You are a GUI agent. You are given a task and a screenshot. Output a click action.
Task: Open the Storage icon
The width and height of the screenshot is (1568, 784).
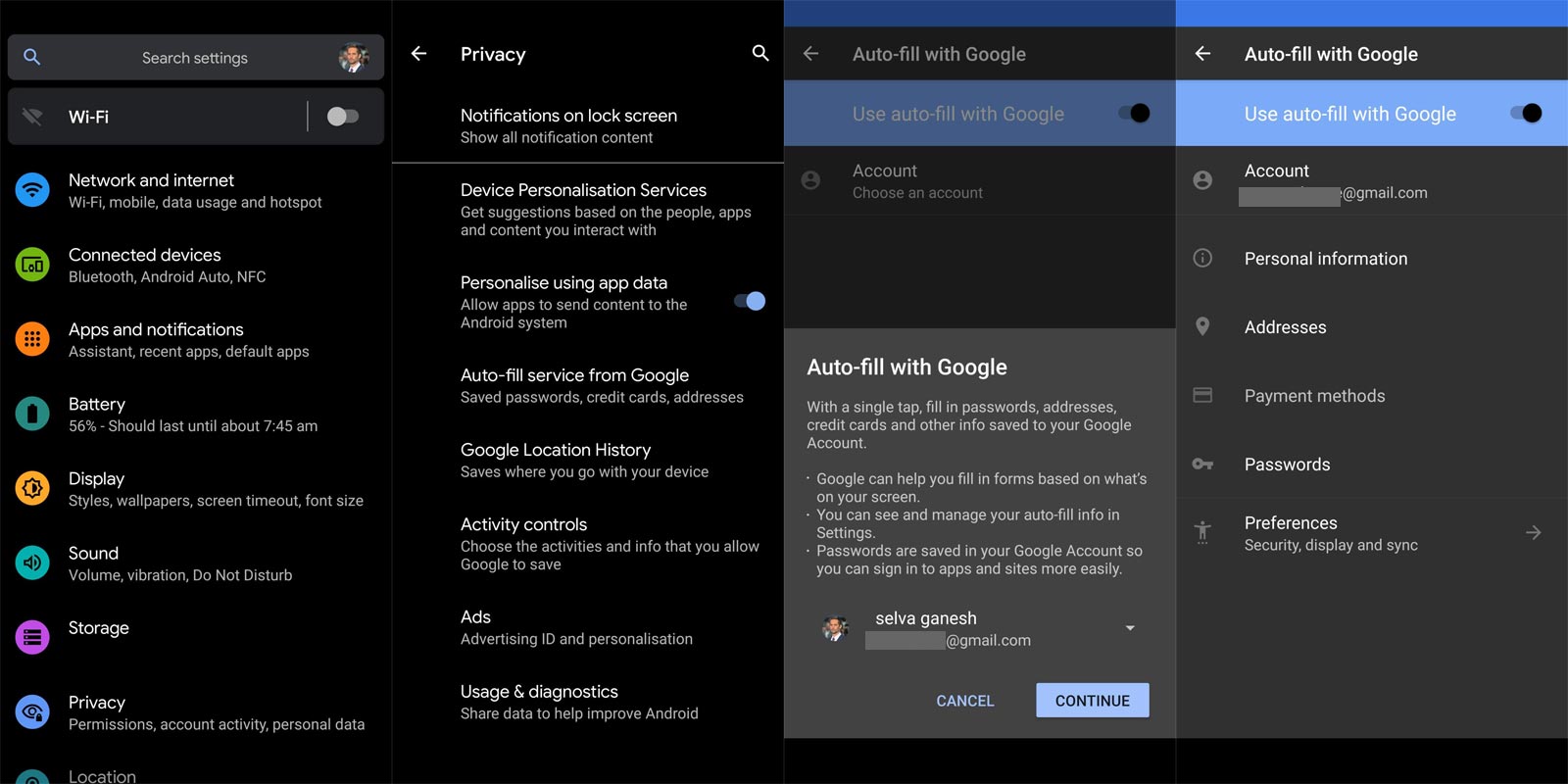[32, 637]
